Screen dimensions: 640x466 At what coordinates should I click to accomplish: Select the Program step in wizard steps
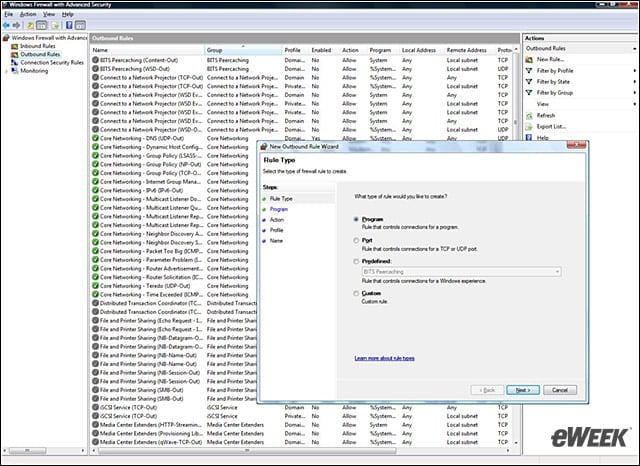[279, 209]
